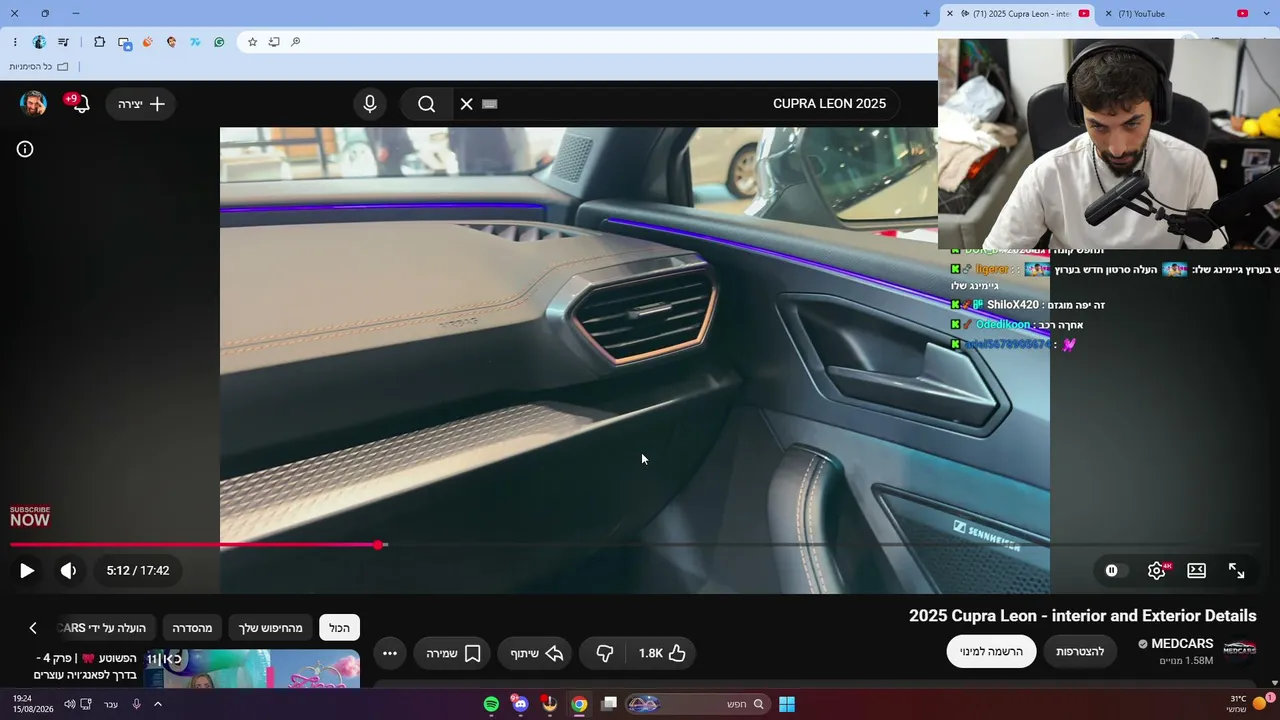The height and width of the screenshot is (720, 1280).
Task: Play the Cupra Leon video
Action: coord(27,571)
